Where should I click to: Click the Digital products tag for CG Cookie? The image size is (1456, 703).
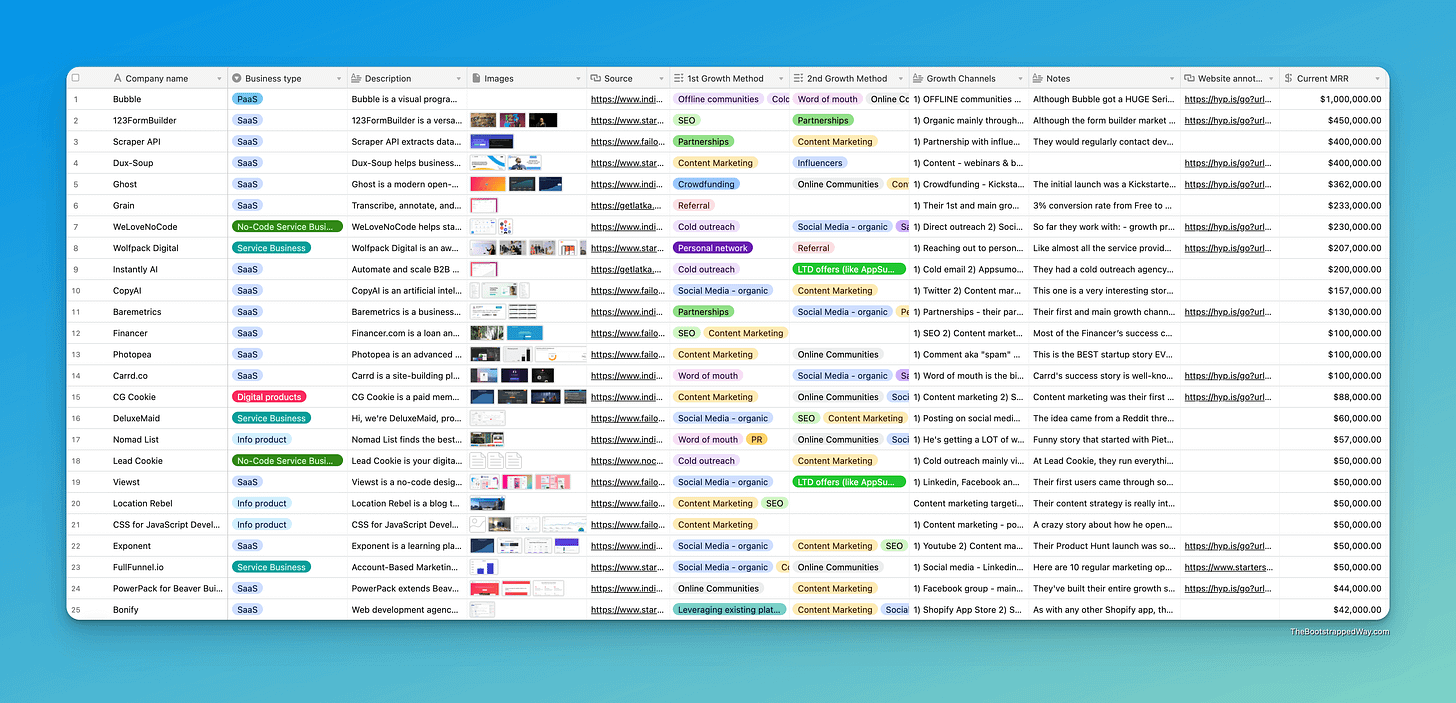click(269, 397)
